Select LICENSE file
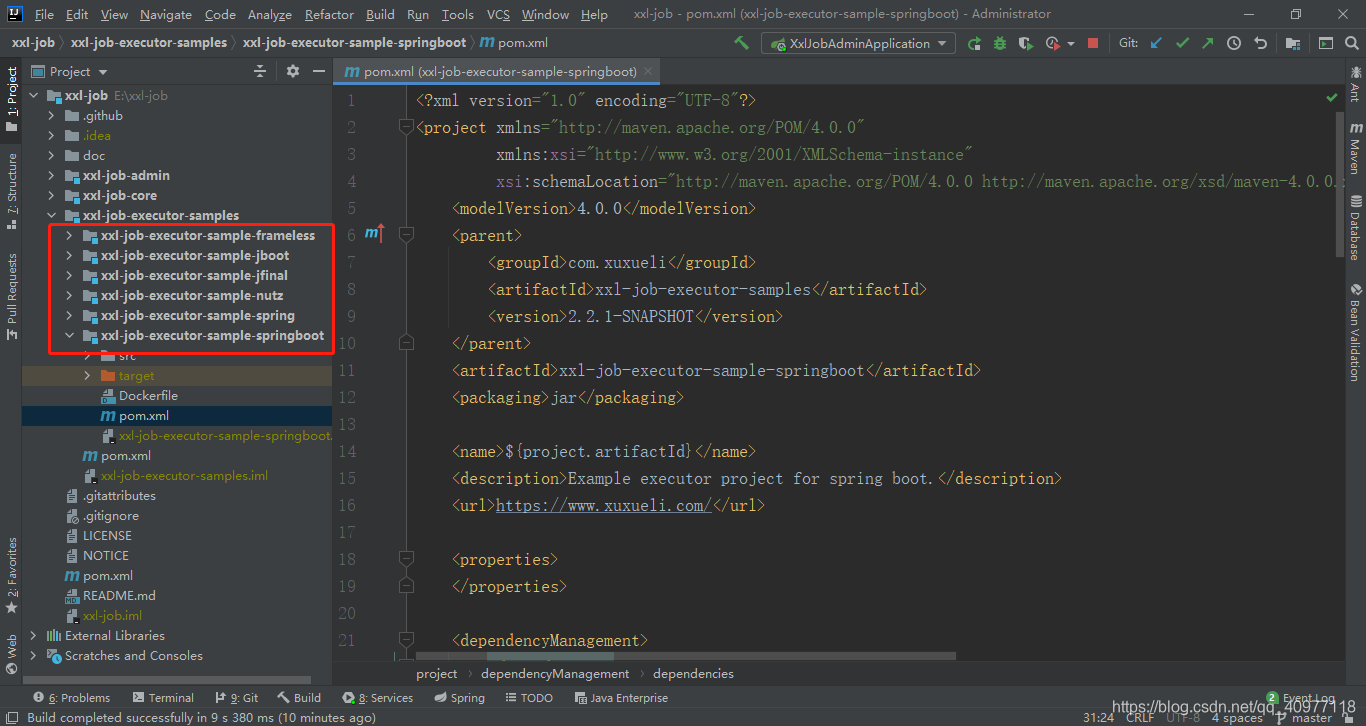This screenshot has width=1366, height=726. pos(107,535)
